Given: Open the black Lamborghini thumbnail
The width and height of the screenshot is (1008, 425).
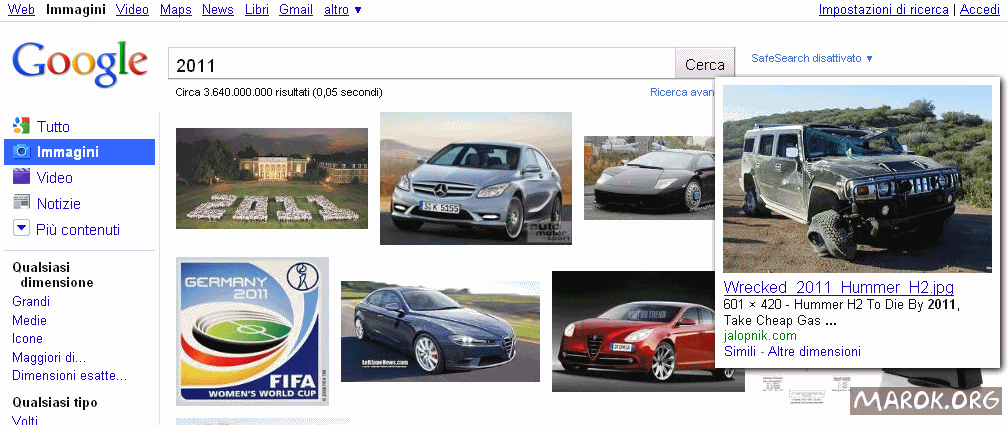Looking at the screenshot, I should tap(649, 177).
